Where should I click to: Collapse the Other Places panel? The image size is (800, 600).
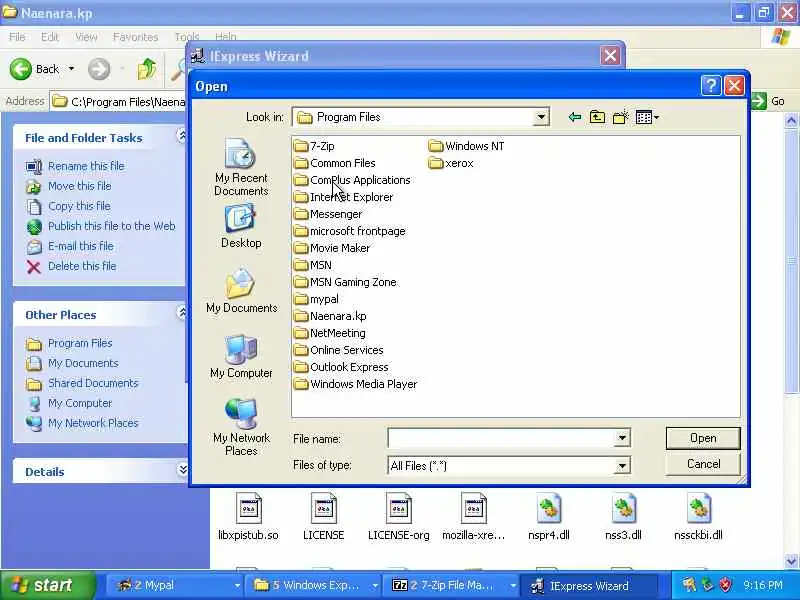tap(182, 313)
